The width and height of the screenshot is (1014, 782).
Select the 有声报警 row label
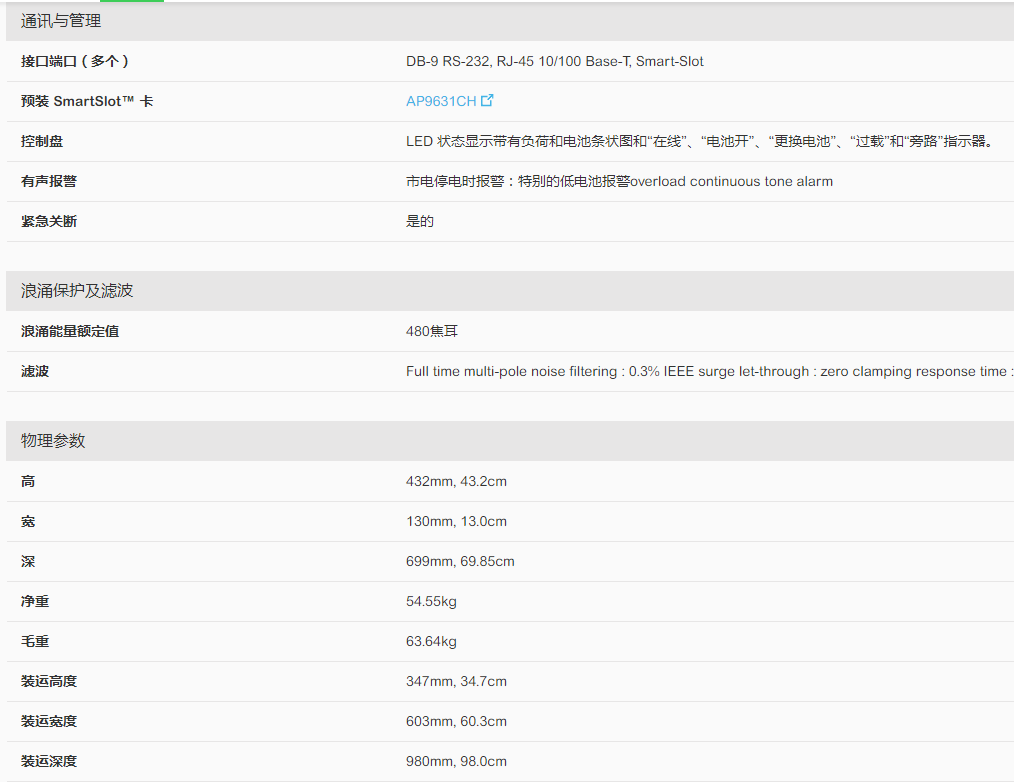[x=49, y=181]
